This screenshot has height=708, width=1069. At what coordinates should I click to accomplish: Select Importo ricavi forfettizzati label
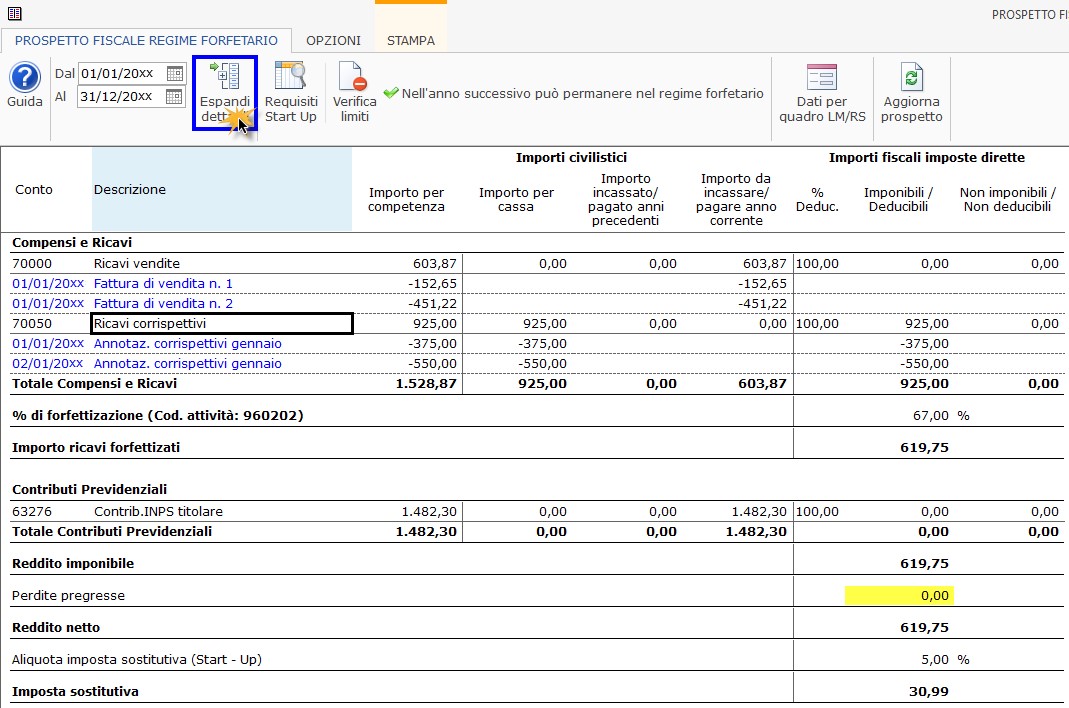coord(96,447)
